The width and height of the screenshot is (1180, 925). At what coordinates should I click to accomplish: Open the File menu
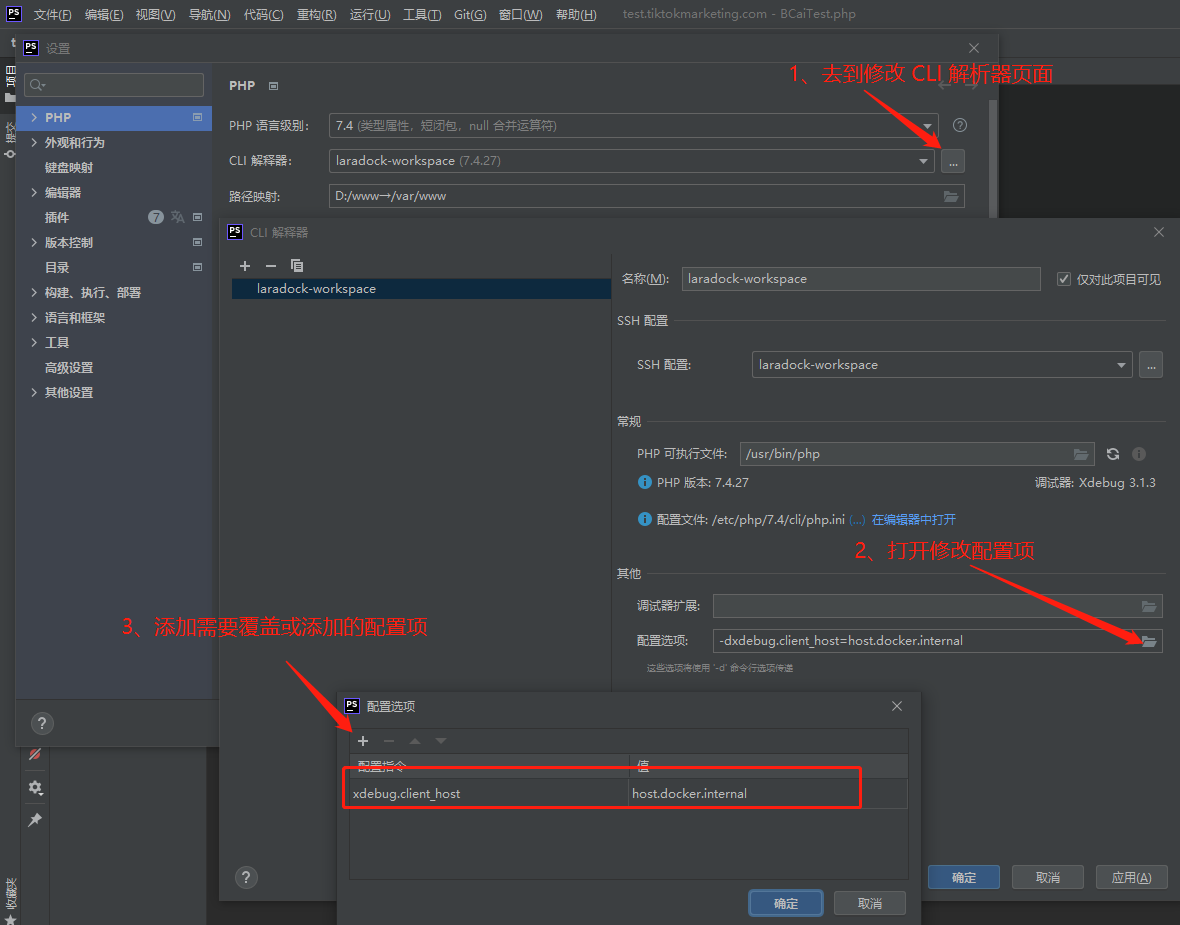52,14
